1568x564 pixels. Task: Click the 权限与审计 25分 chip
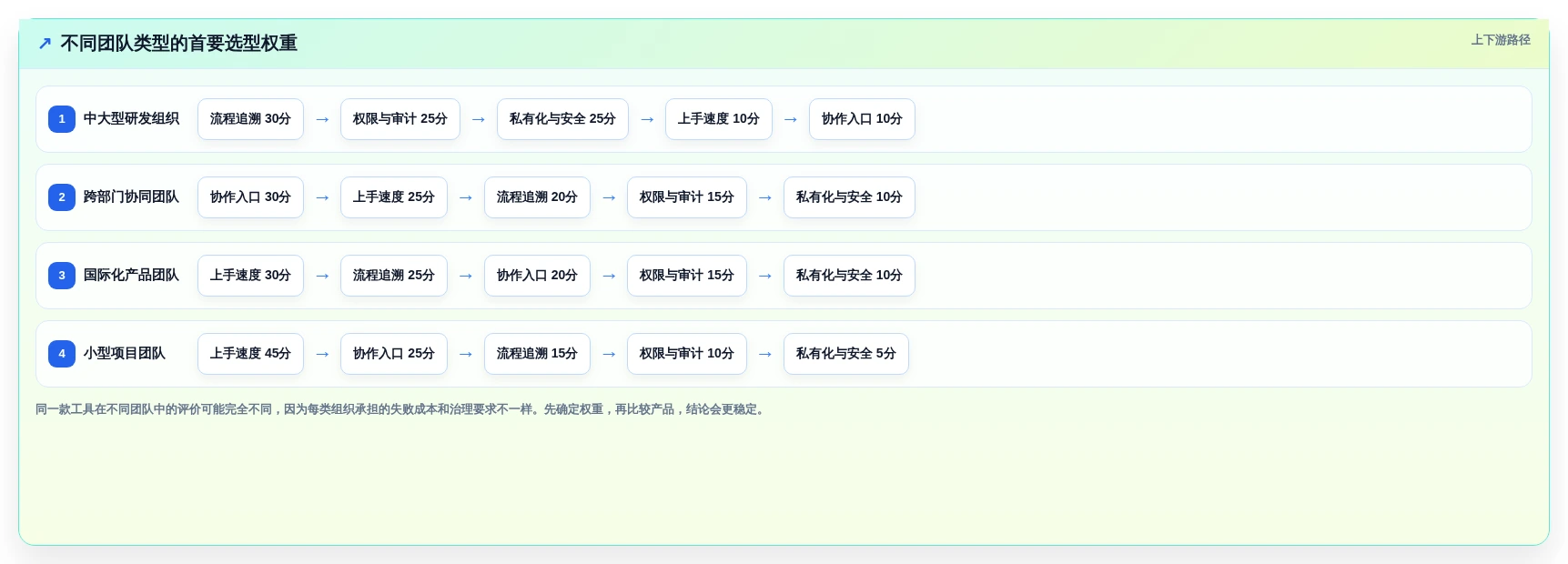pos(400,119)
